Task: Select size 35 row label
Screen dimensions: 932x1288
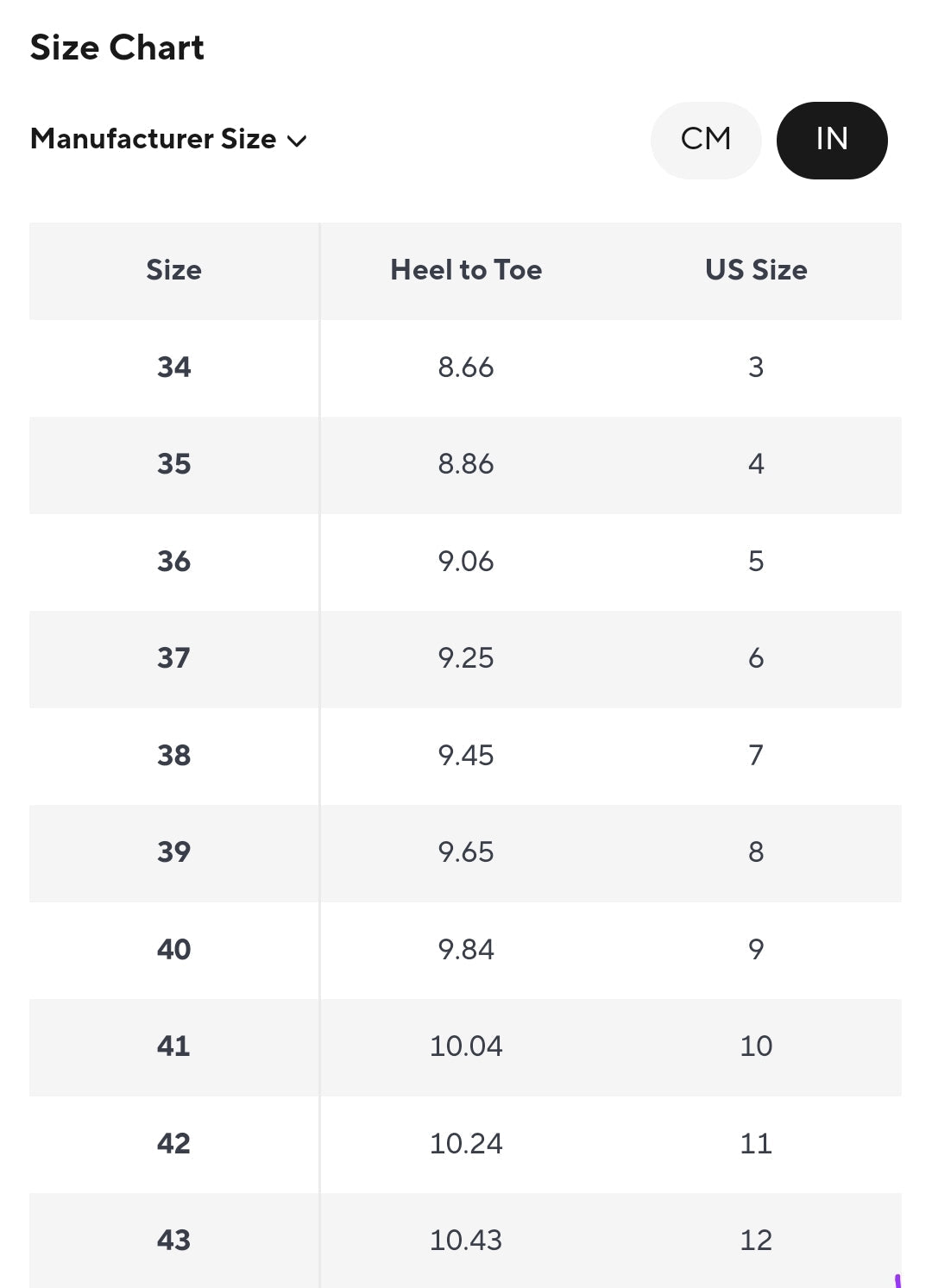Action: click(173, 464)
